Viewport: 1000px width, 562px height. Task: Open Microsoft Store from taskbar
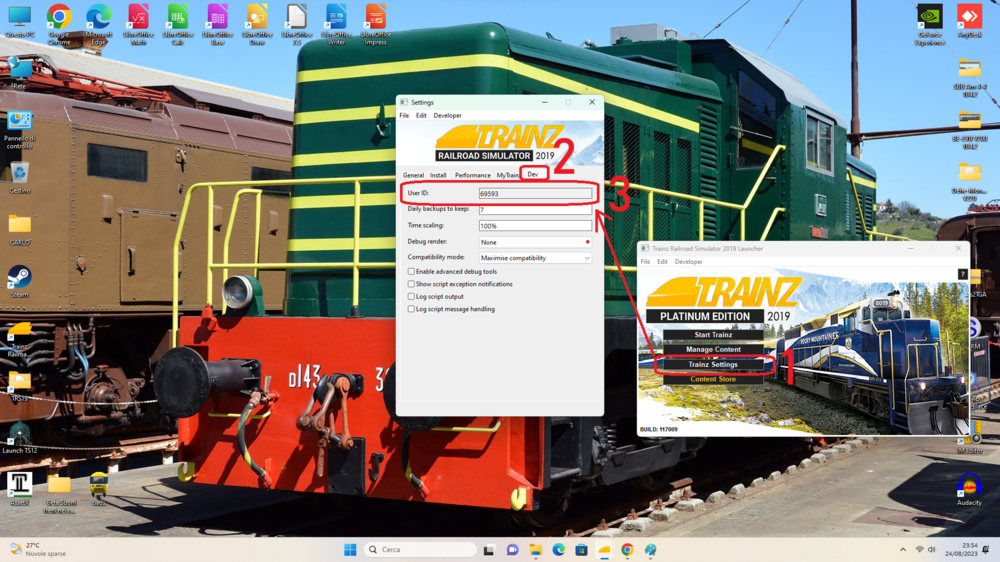581,549
